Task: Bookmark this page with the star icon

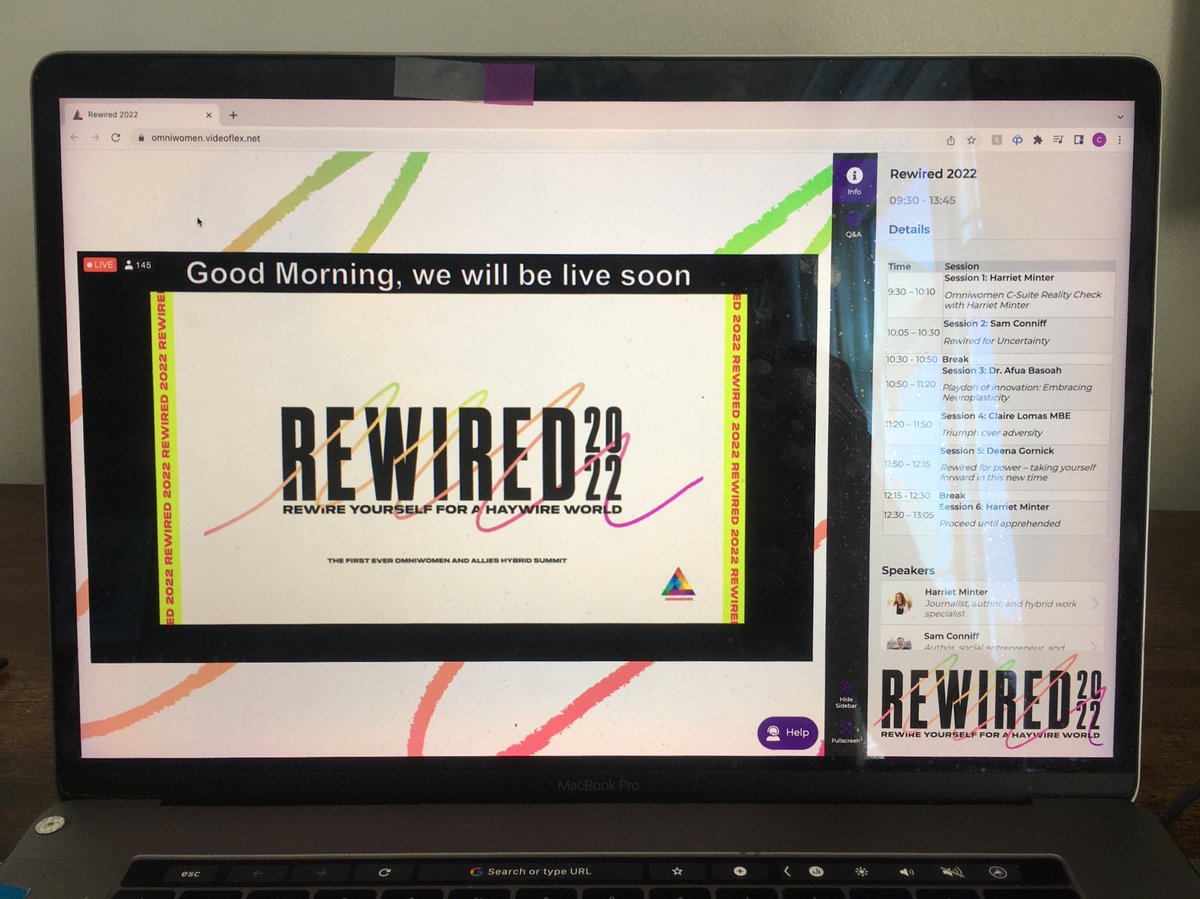Action: coord(972,140)
